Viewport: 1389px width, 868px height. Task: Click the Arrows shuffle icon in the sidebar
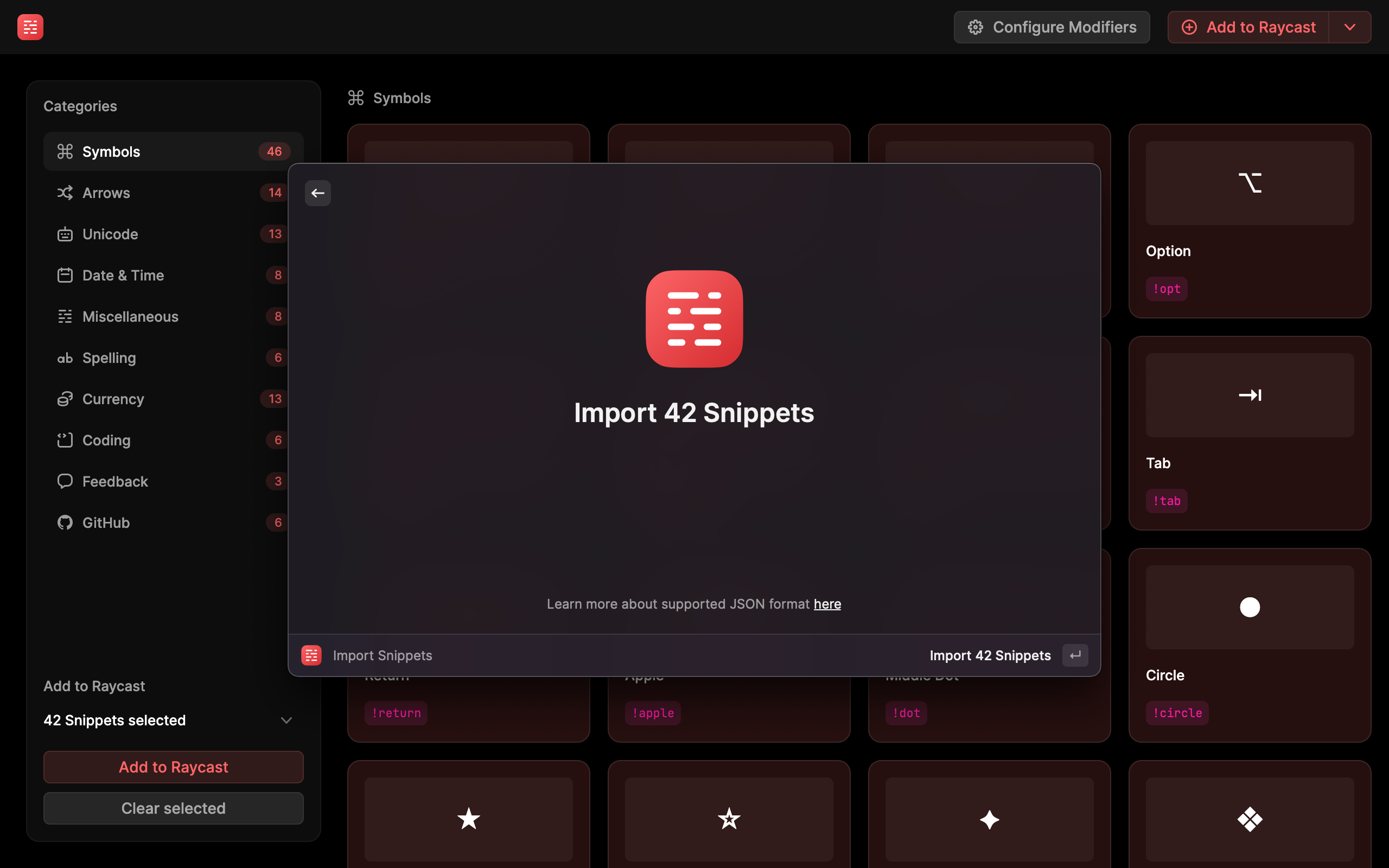coord(65,193)
